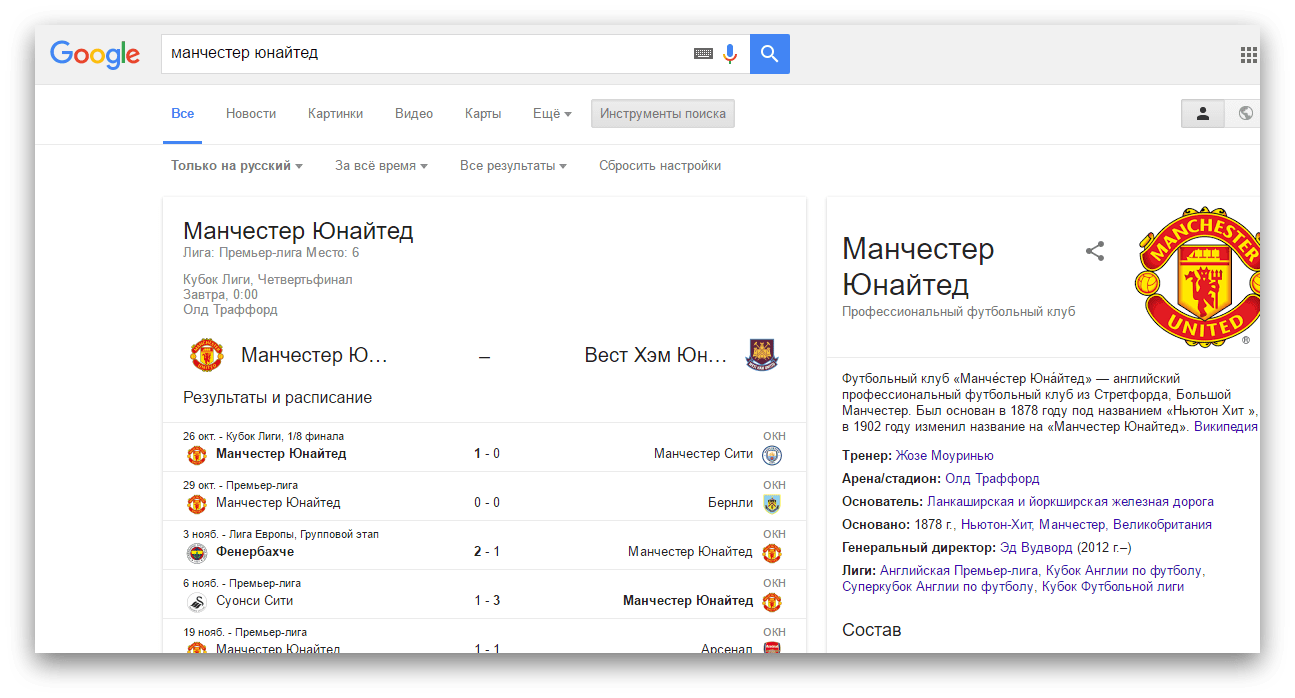This screenshot has width=1295, height=698.
Task: Open the on-screen keyboard icon
Action: (x=703, y=54)
